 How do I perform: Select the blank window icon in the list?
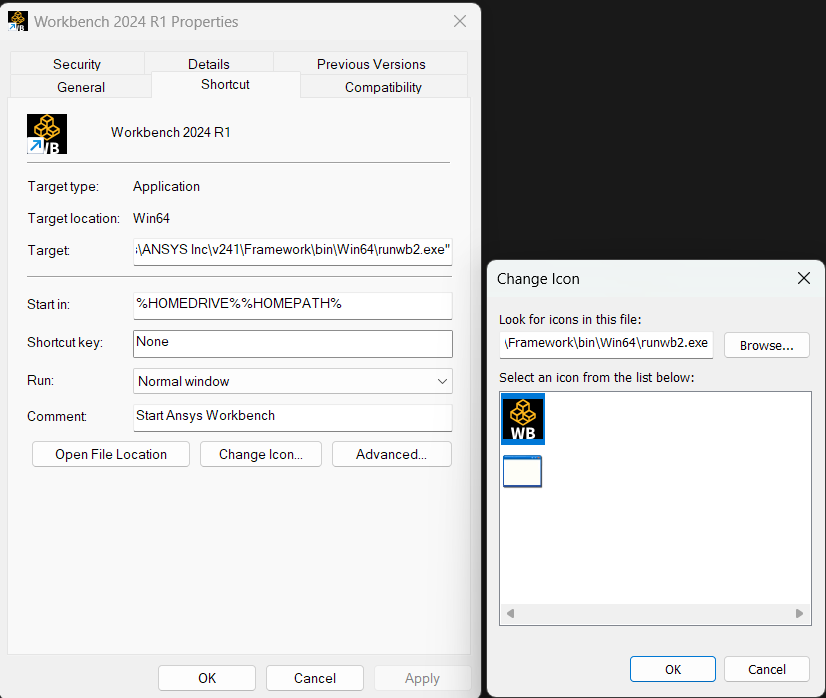(x=522, y=471)
